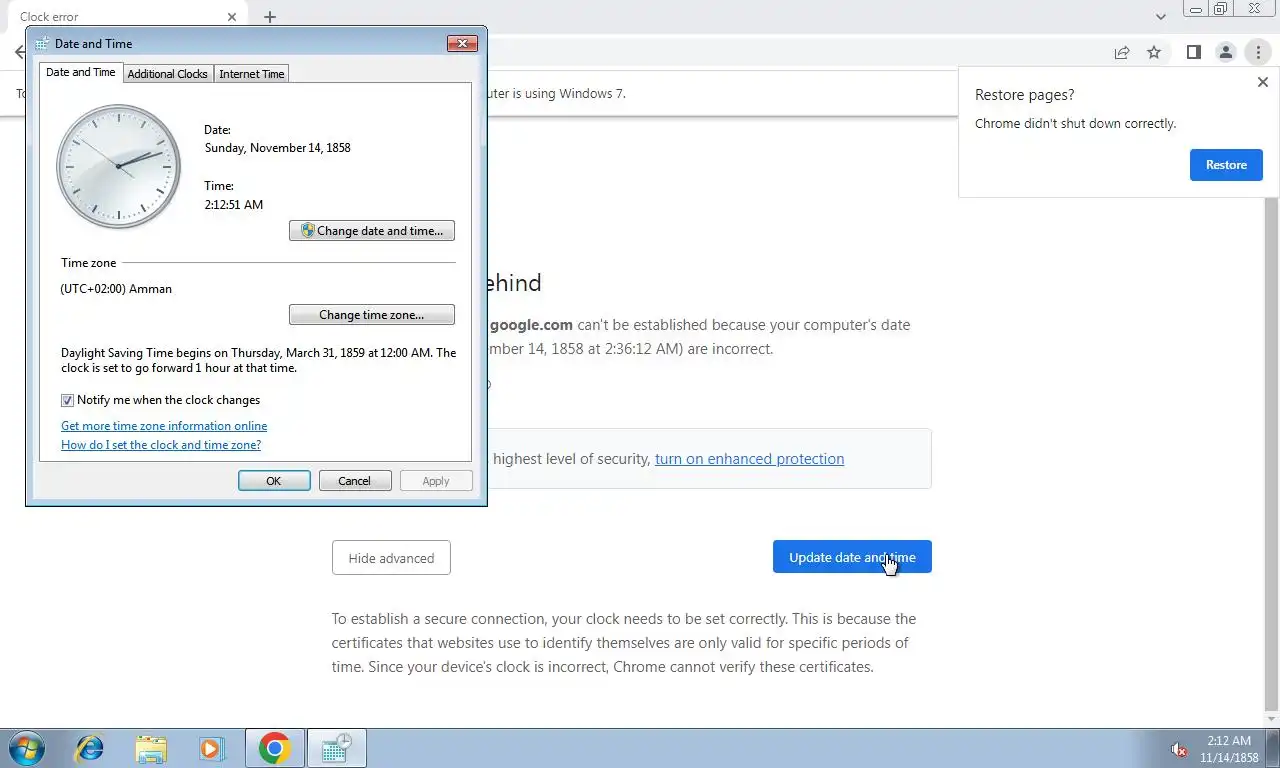1280x768 pixels.
Task: Open Windows Media Player on taskbar
Action: pos(211,748)
